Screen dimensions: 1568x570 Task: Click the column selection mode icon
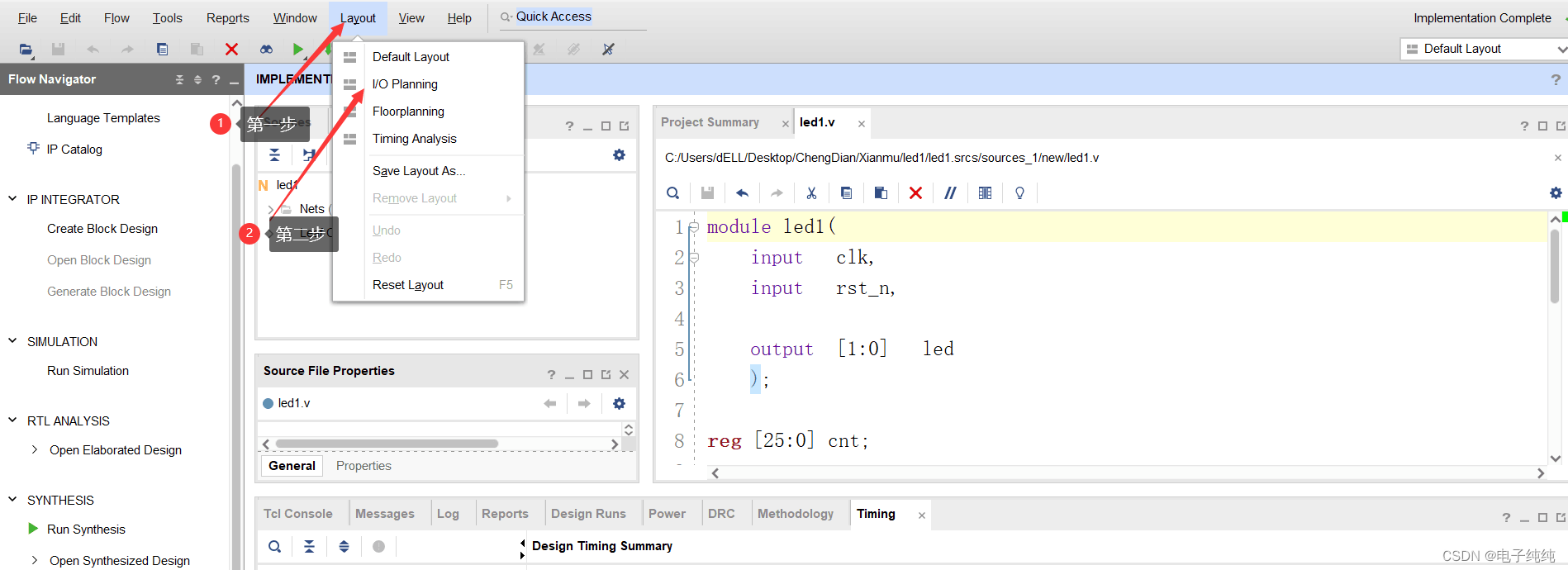[985, 193]
